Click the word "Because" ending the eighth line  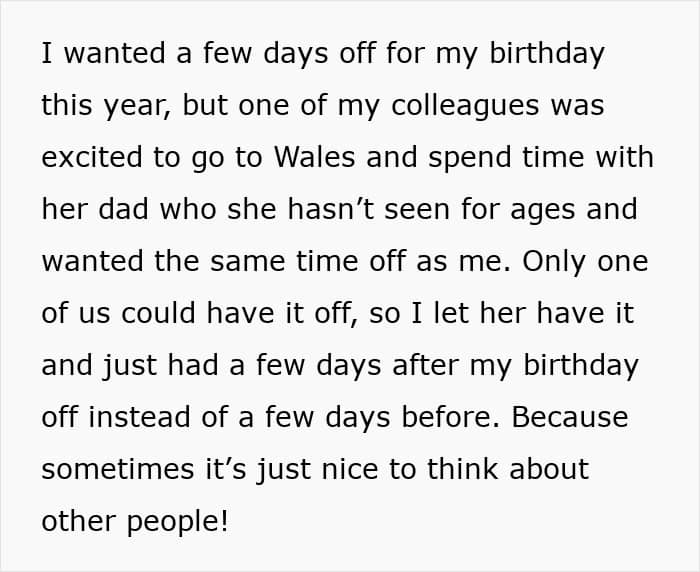point(570,417)
